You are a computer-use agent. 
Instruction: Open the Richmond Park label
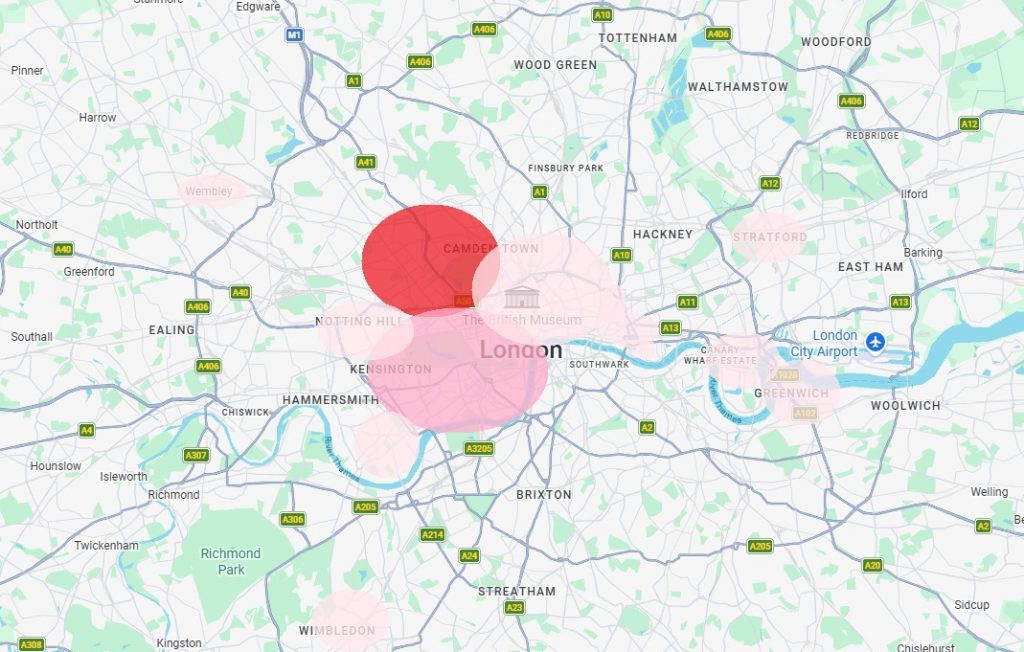click(231, 561)
